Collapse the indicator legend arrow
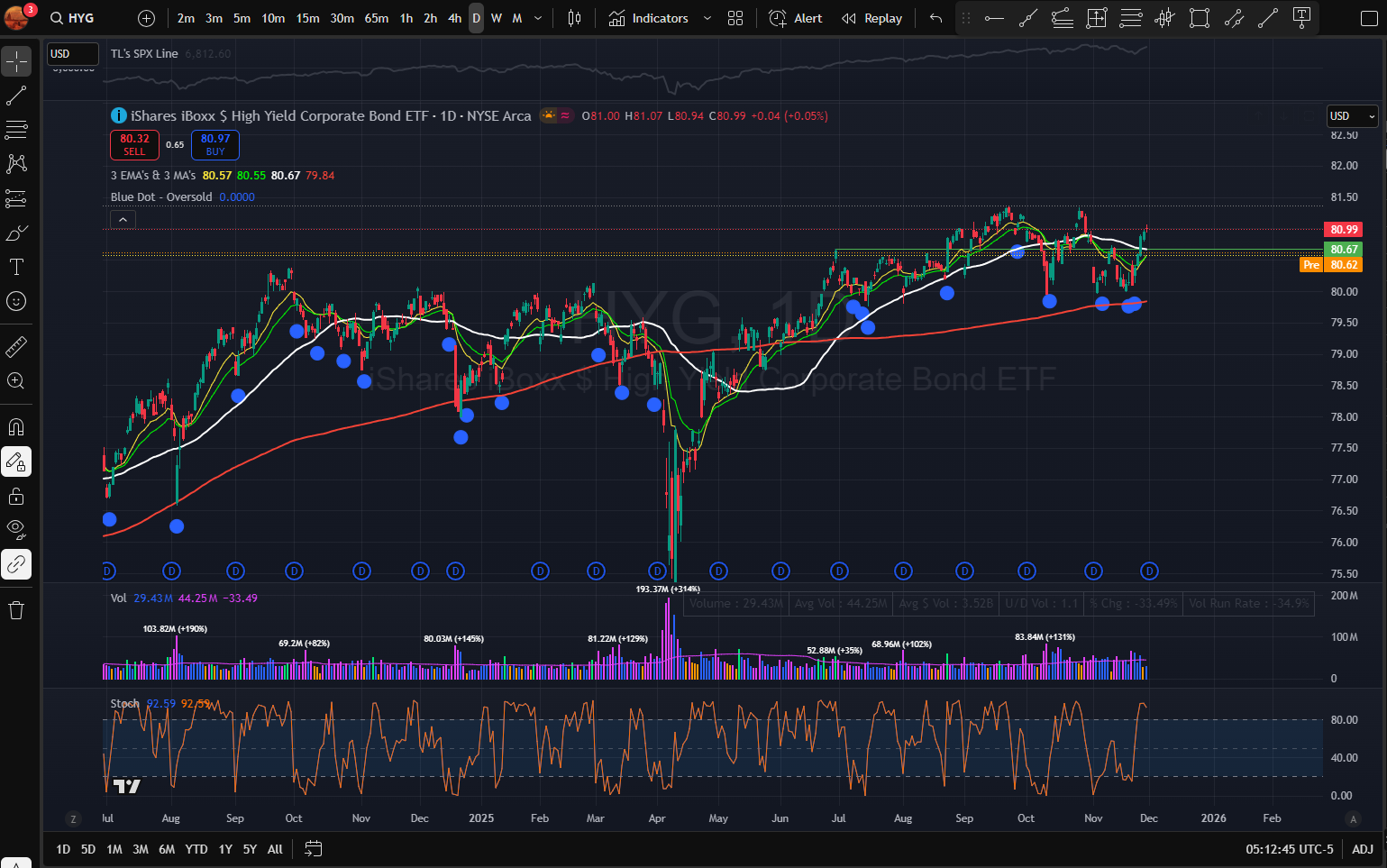 tap(123, 219)
